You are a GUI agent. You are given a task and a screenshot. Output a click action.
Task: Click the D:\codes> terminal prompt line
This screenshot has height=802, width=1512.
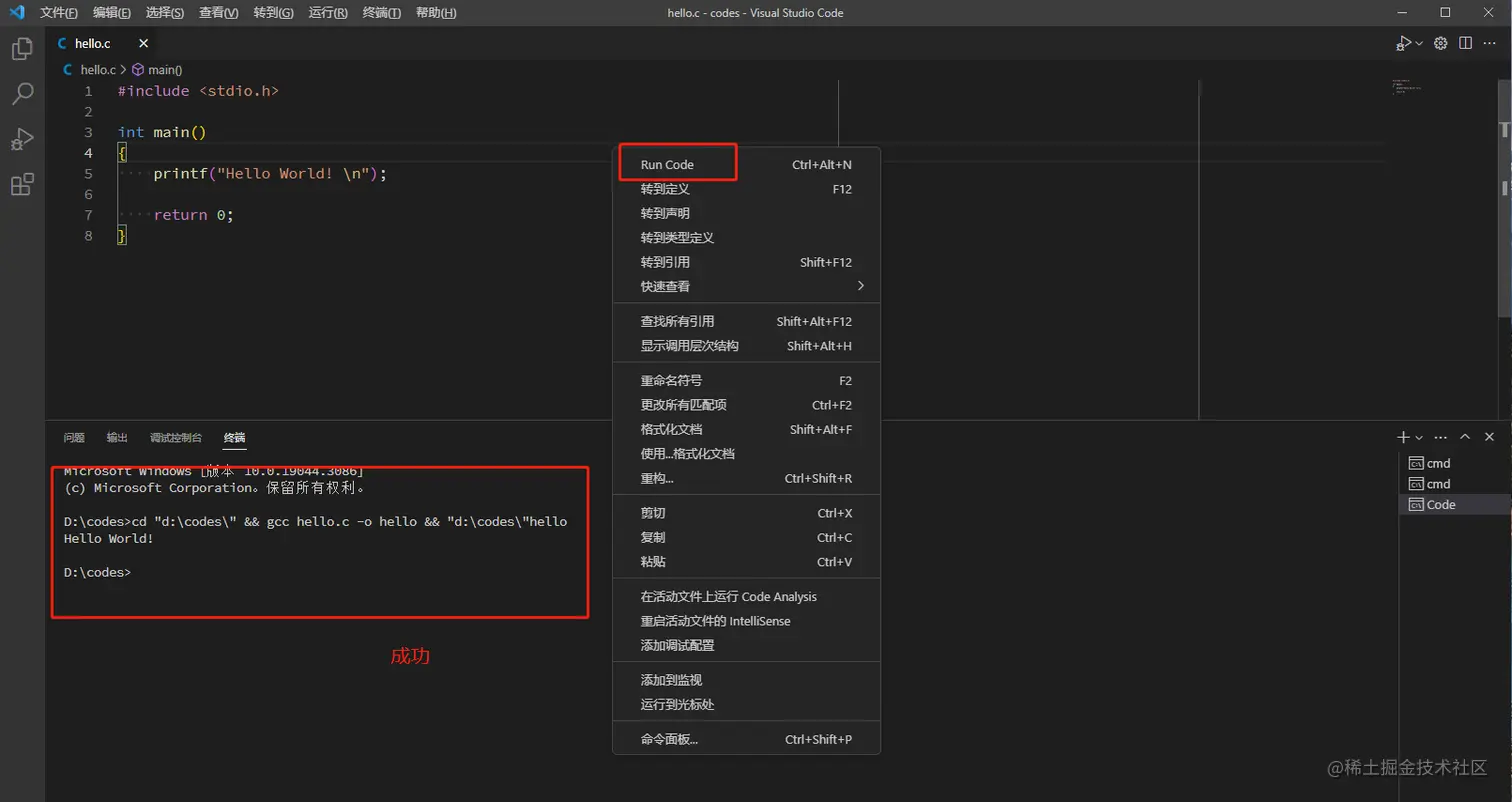tap(97, 572)
